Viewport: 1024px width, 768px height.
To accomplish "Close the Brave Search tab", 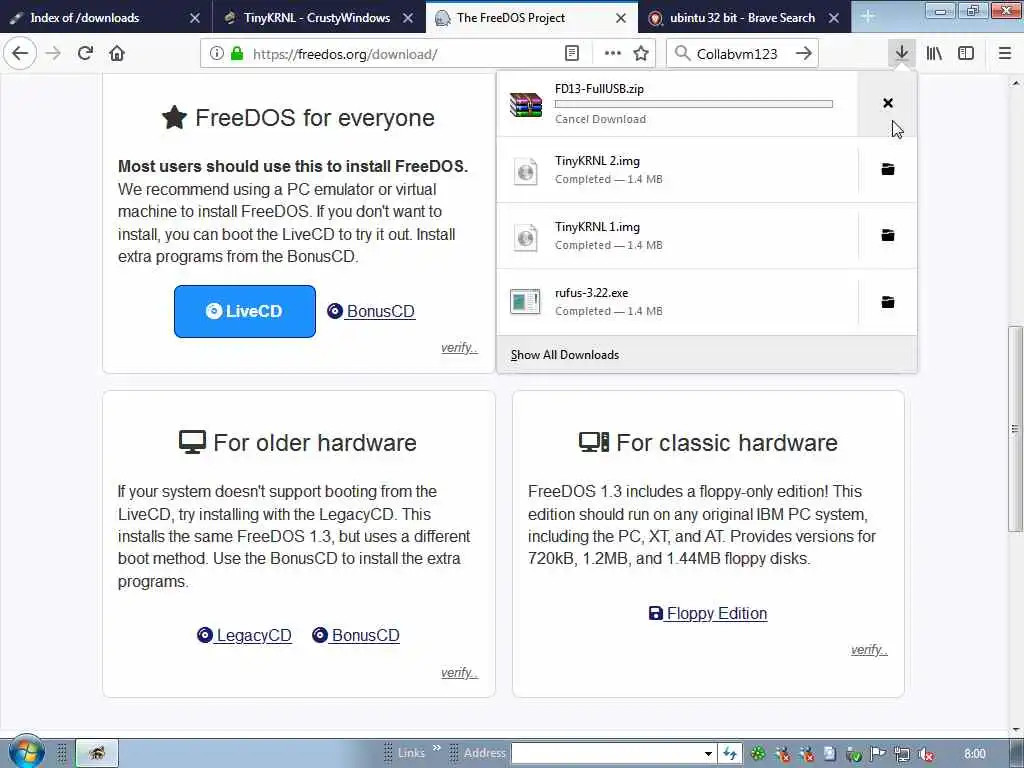I will (x=834, y=18).
